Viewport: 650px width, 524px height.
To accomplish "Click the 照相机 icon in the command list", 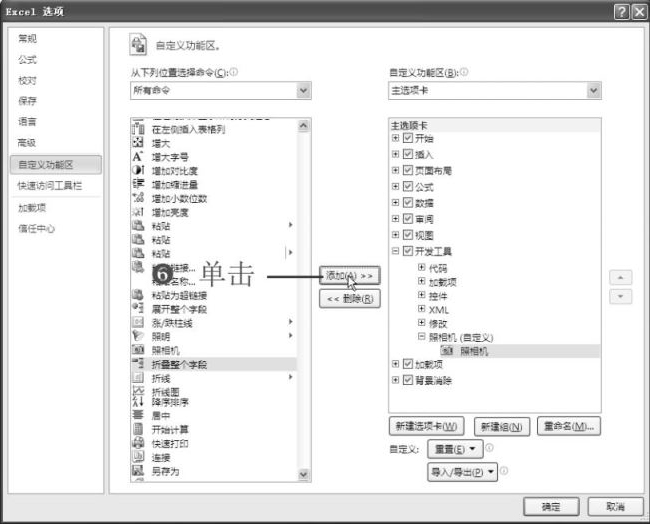I will pyautogui.click(x=138, y=350).
